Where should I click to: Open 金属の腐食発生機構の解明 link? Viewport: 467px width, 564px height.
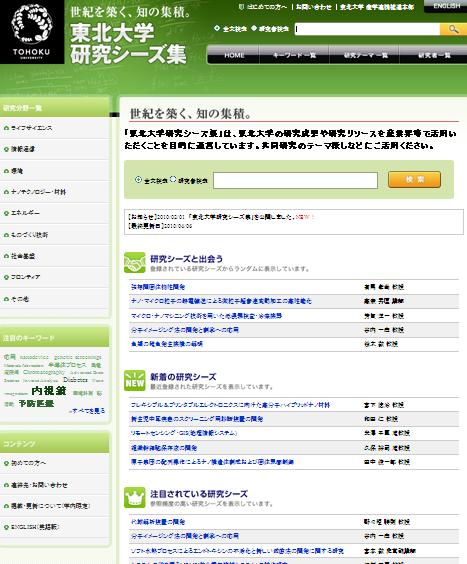coord(167,344)
